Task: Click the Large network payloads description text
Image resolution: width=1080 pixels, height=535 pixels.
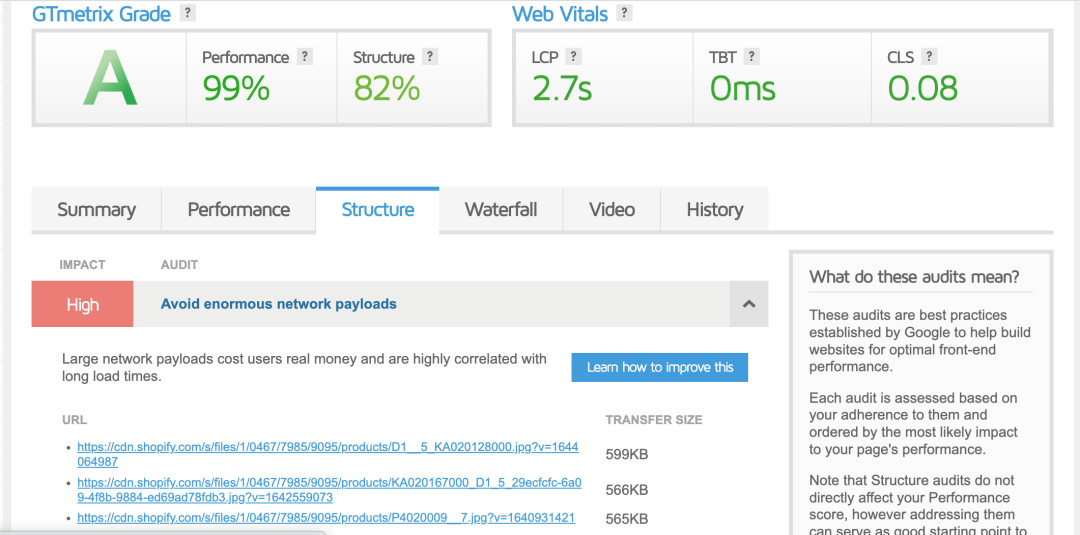Action: (x=304, y=368)
